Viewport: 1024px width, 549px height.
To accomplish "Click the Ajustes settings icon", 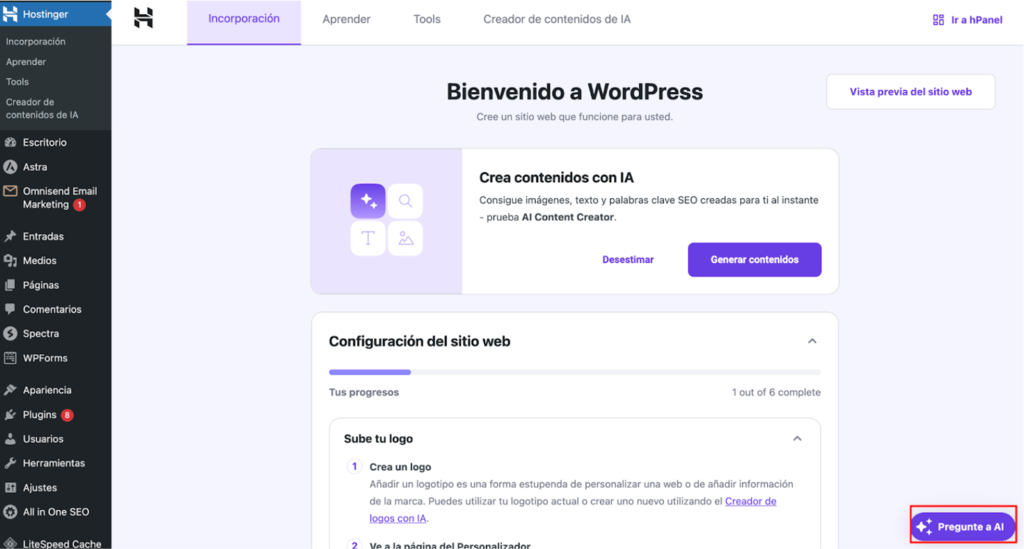I will (x=10, y=488).
